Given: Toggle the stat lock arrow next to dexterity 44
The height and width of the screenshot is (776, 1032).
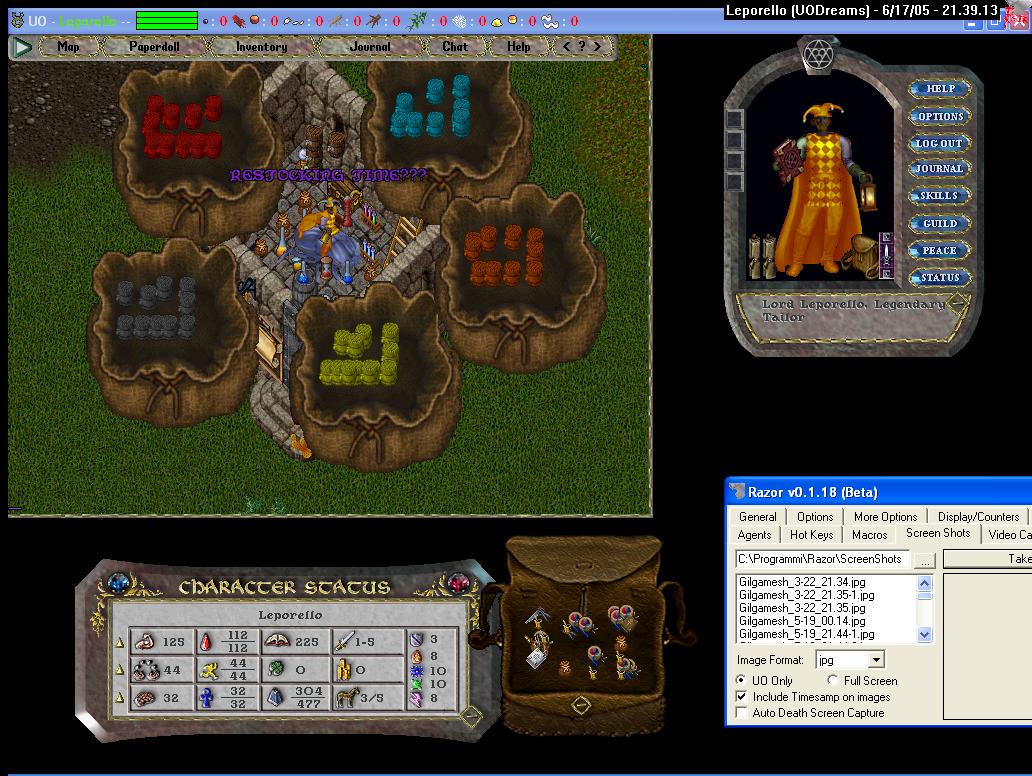Looking at the screenshot, I should click(120, 669).
